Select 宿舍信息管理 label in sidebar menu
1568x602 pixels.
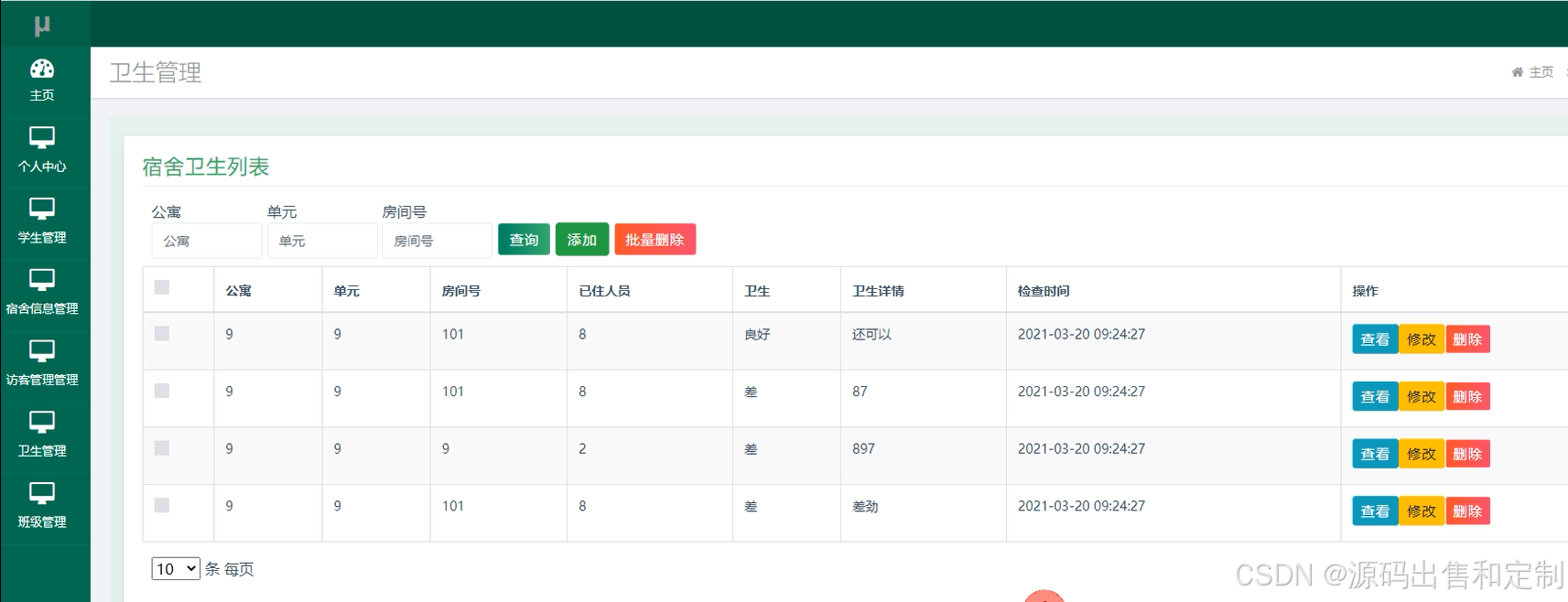tap(42, 309)
